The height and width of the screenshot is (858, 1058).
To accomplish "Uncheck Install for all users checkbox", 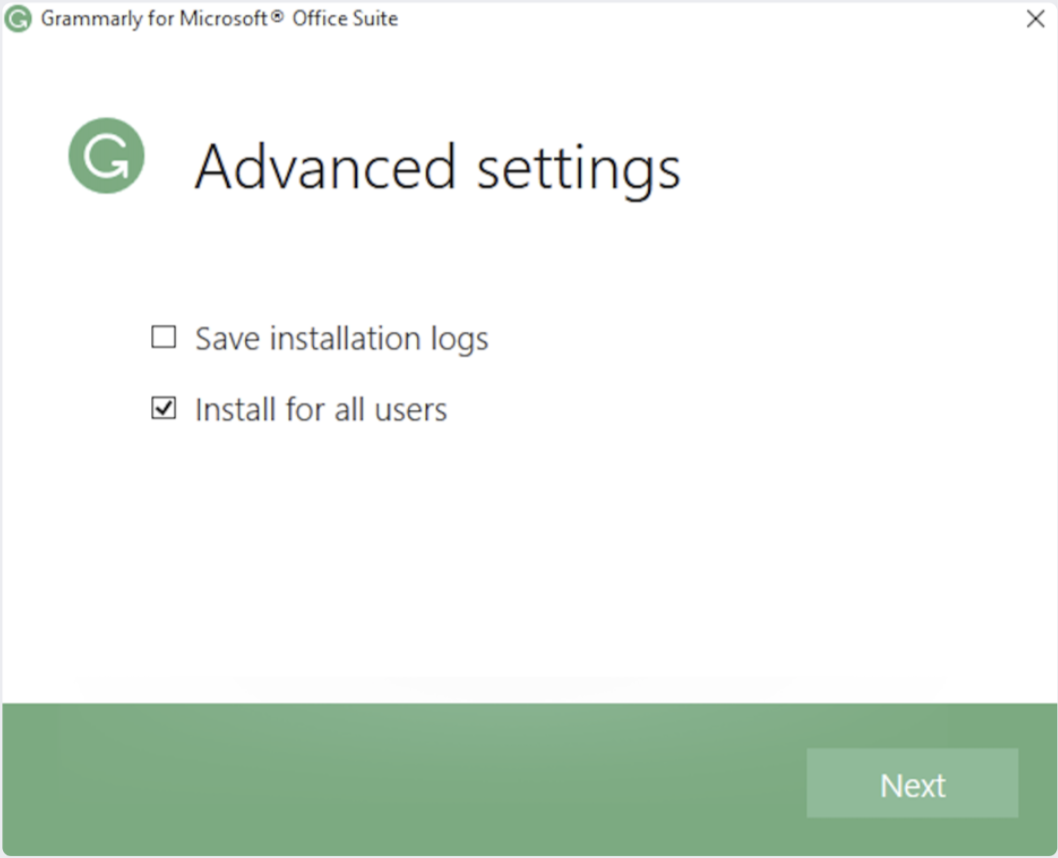I will tap(163, 408).
